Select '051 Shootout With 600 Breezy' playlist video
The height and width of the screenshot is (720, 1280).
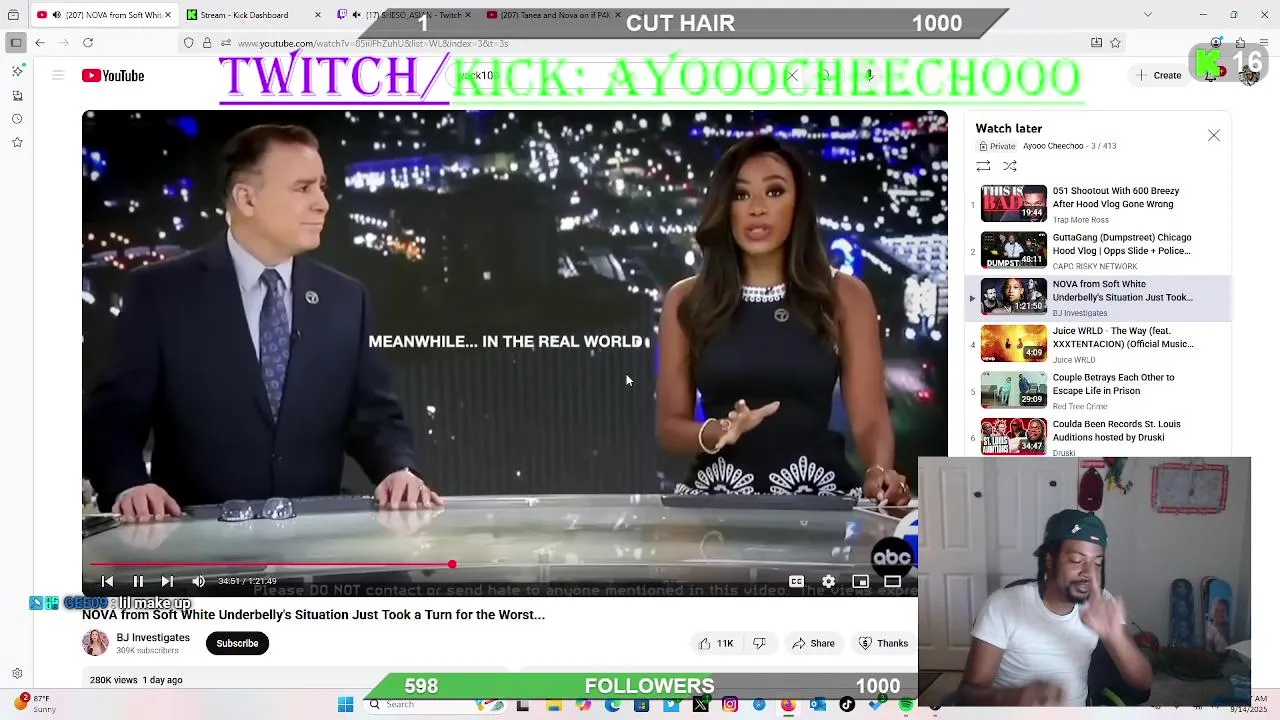click(x=1098, y=203)
